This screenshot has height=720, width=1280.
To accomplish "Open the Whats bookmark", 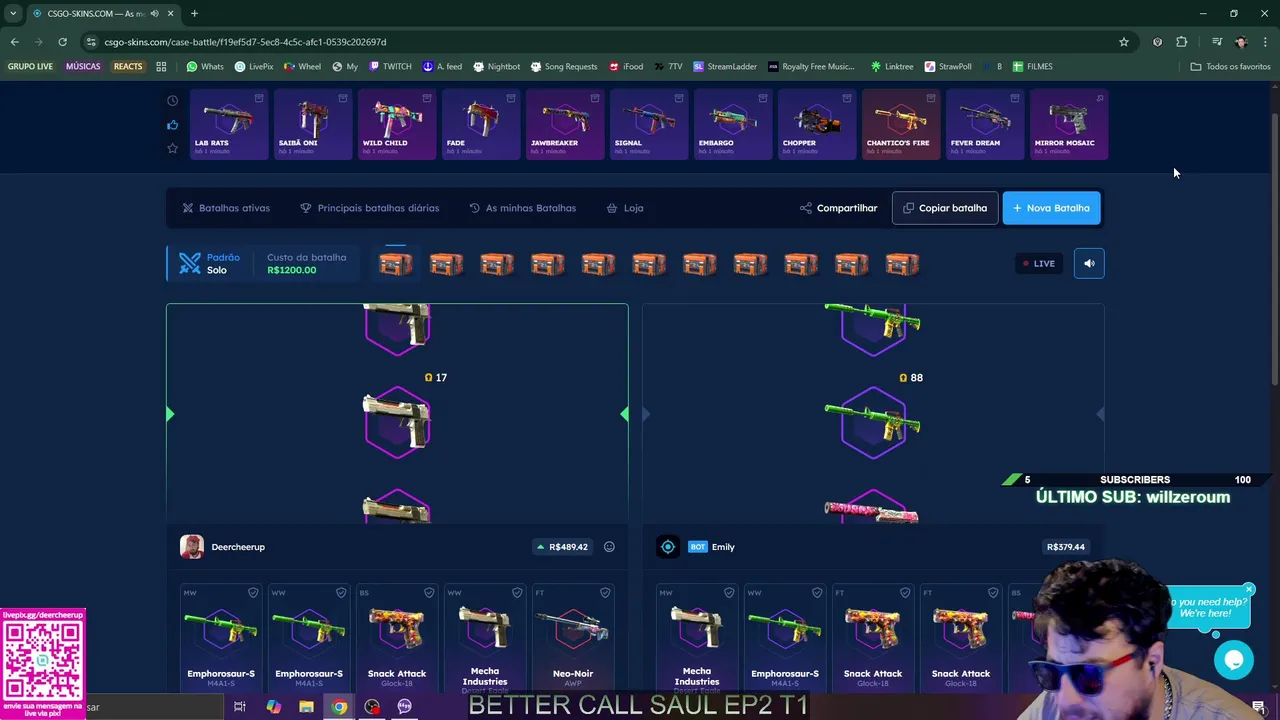I will [x=205, y=67].
